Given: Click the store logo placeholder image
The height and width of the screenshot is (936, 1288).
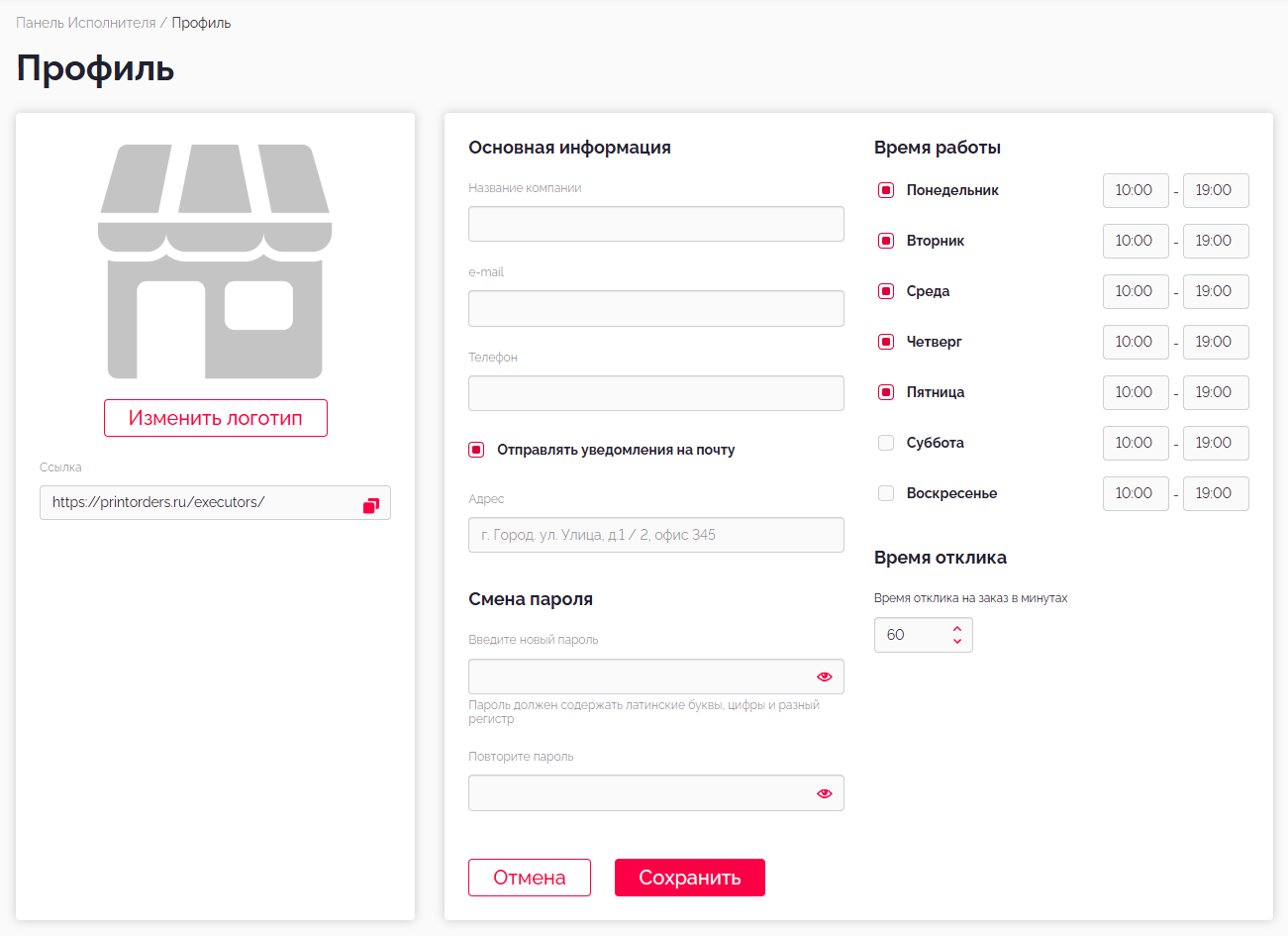Looking at the screenshot, I should coord(215,261).
